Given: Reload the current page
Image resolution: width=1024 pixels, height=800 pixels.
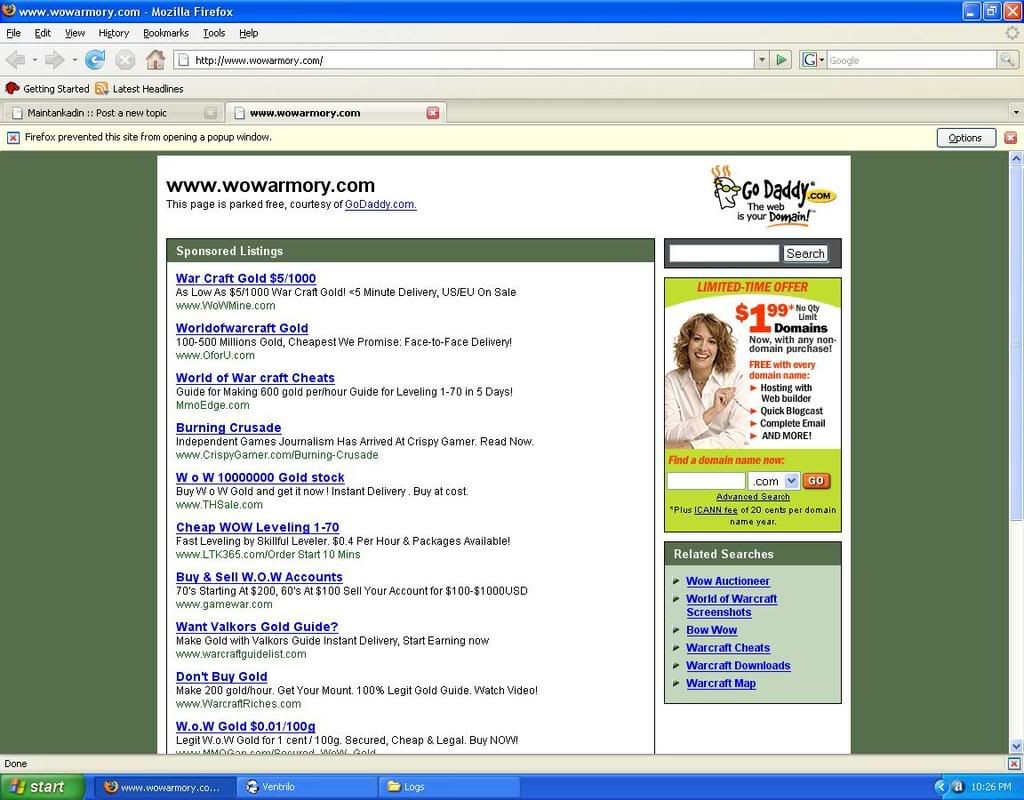Looking at the screenshot, I should click(x=95, y=60).
